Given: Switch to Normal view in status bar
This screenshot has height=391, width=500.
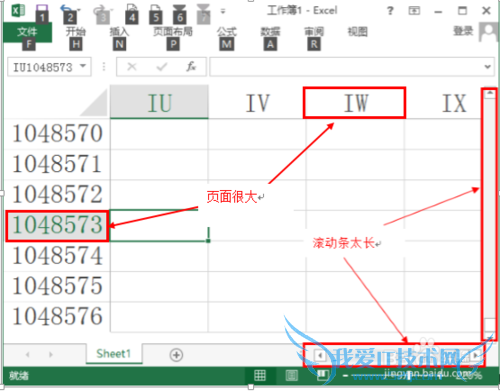Looking at the screenshot, I should pos(260,376).
